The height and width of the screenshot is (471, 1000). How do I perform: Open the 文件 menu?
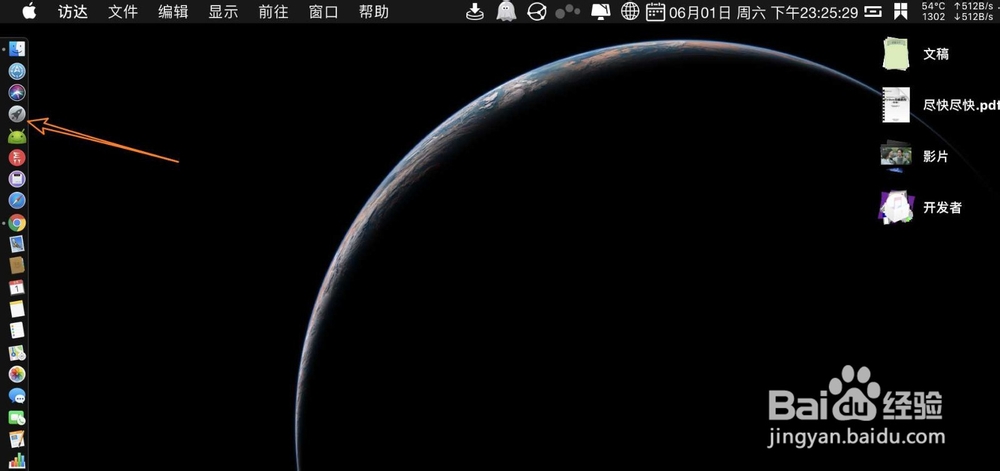[x=123, y=11]
